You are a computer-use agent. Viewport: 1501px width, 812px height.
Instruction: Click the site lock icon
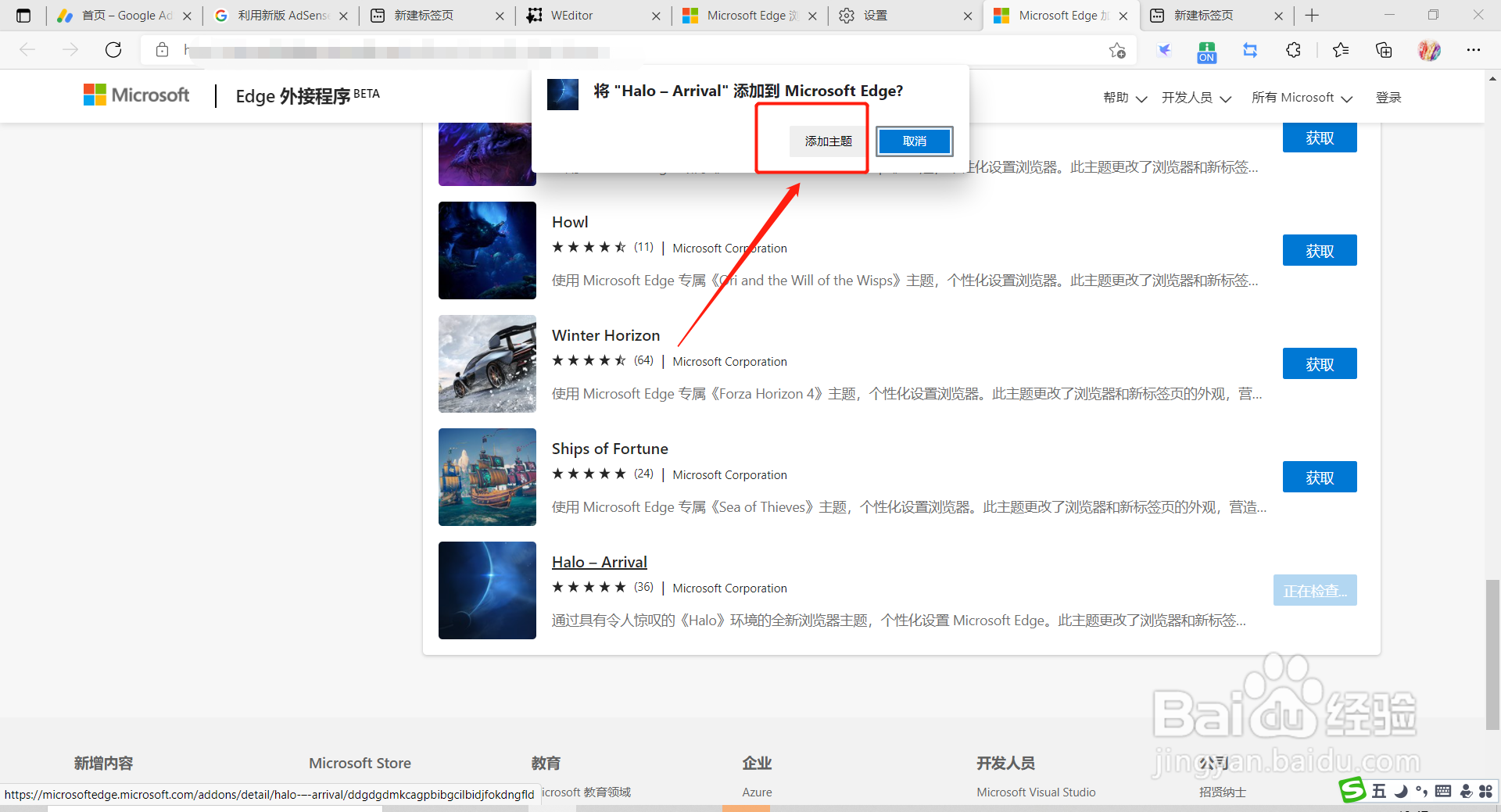(x=162, y=50)
